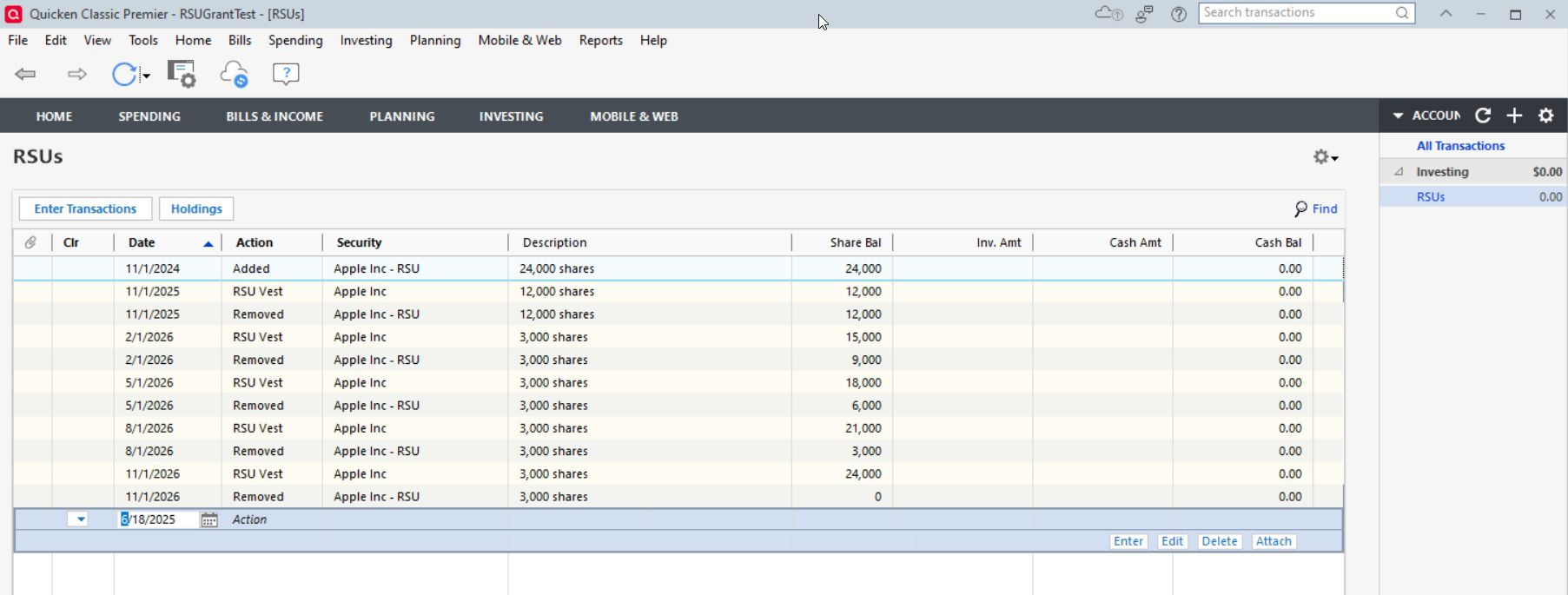Select the RSUs account in sidebar
This screenshot has width=1568, height=595.
(x=1473, y=197)
